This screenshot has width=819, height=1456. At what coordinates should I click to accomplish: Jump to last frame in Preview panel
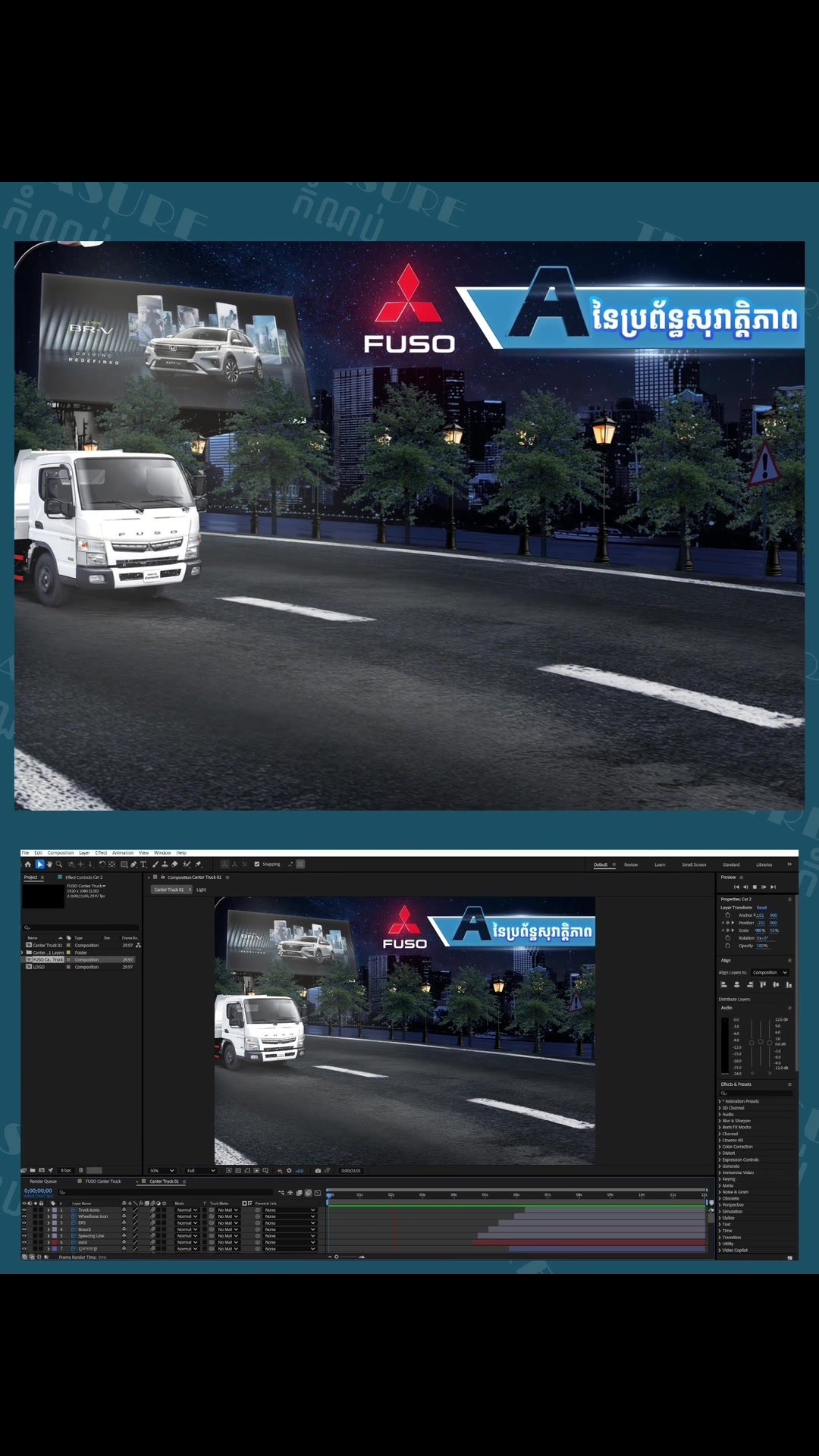[x=773, y=887]
